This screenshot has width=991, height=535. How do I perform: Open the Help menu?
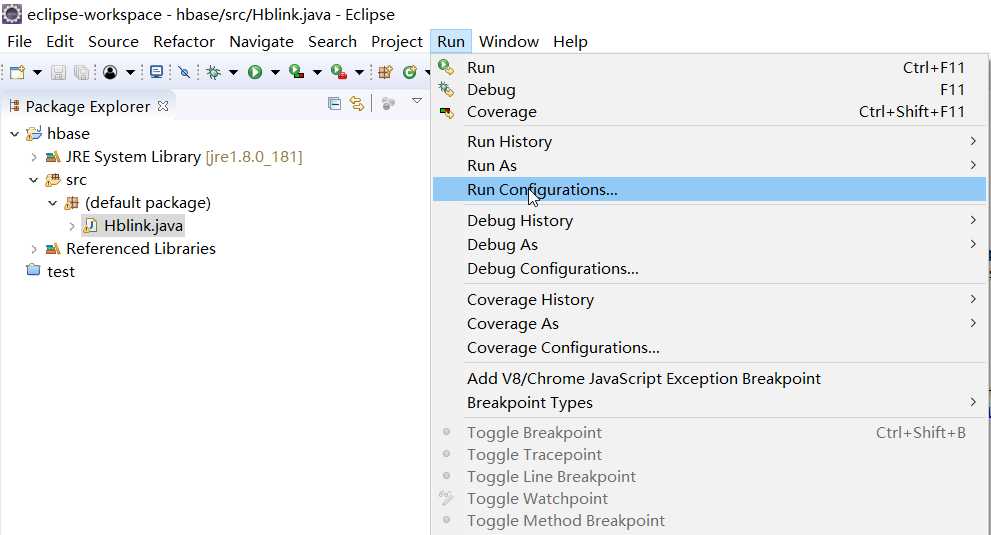(x=570, y=42)
